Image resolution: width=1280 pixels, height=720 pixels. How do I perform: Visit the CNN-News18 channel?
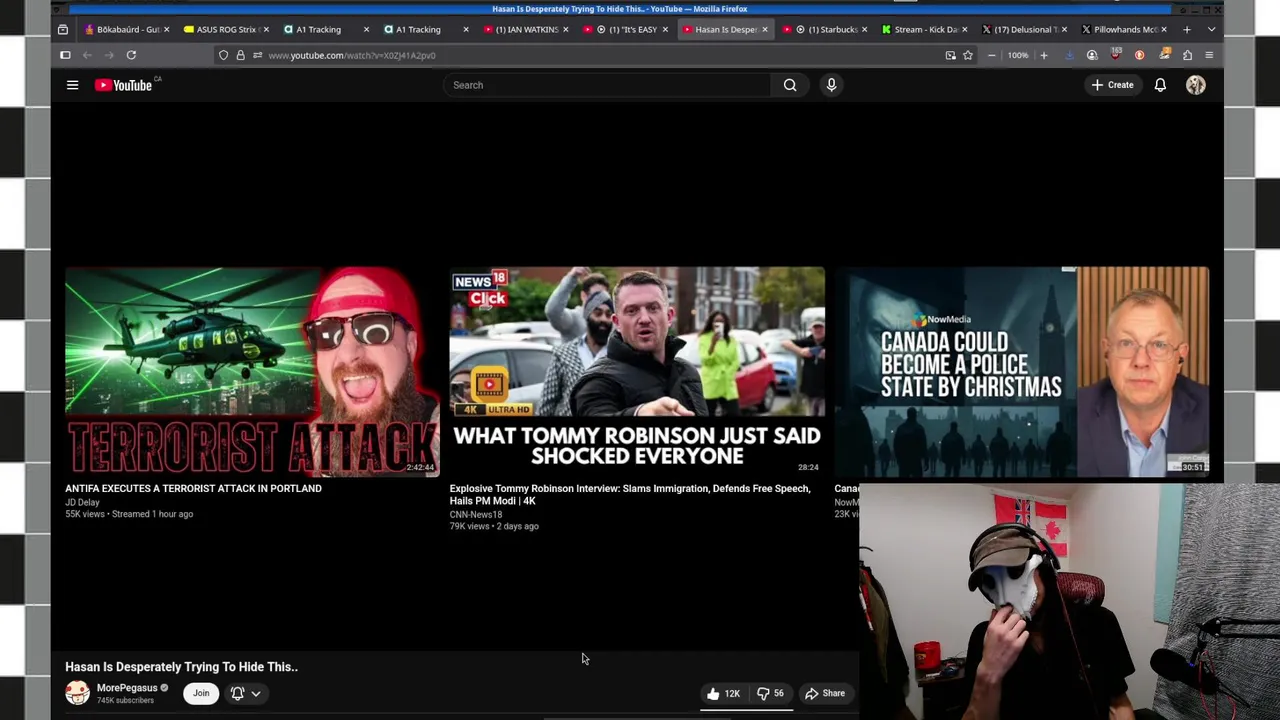click(475, 515)
